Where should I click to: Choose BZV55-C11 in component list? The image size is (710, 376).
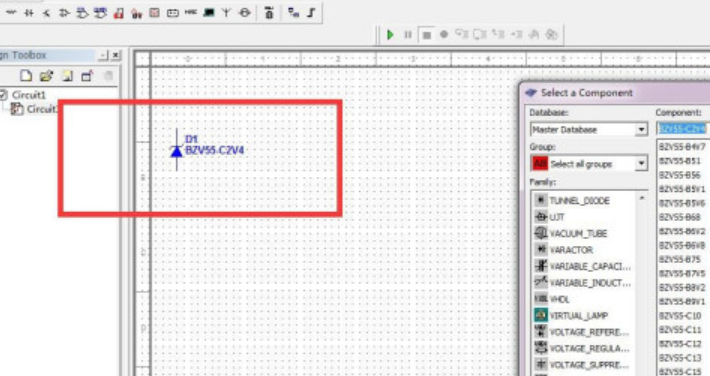coord(680,330)
